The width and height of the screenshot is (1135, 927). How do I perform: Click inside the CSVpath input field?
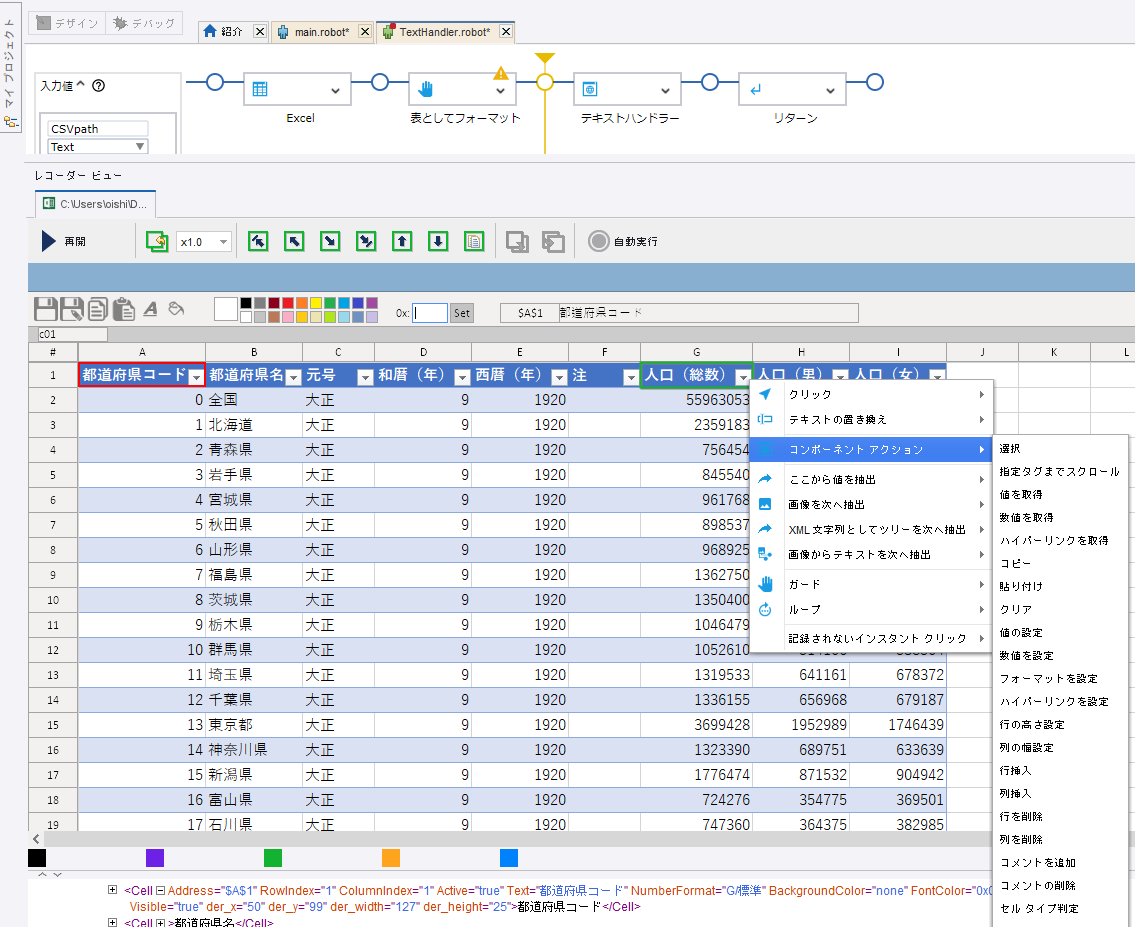tap(98, 126)
